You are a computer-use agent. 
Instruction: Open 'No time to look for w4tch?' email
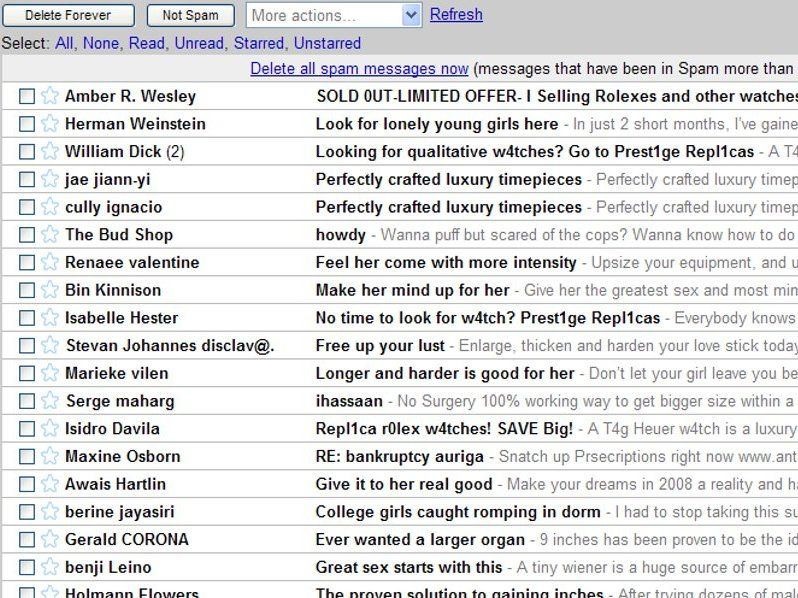[x=488, y=318]
